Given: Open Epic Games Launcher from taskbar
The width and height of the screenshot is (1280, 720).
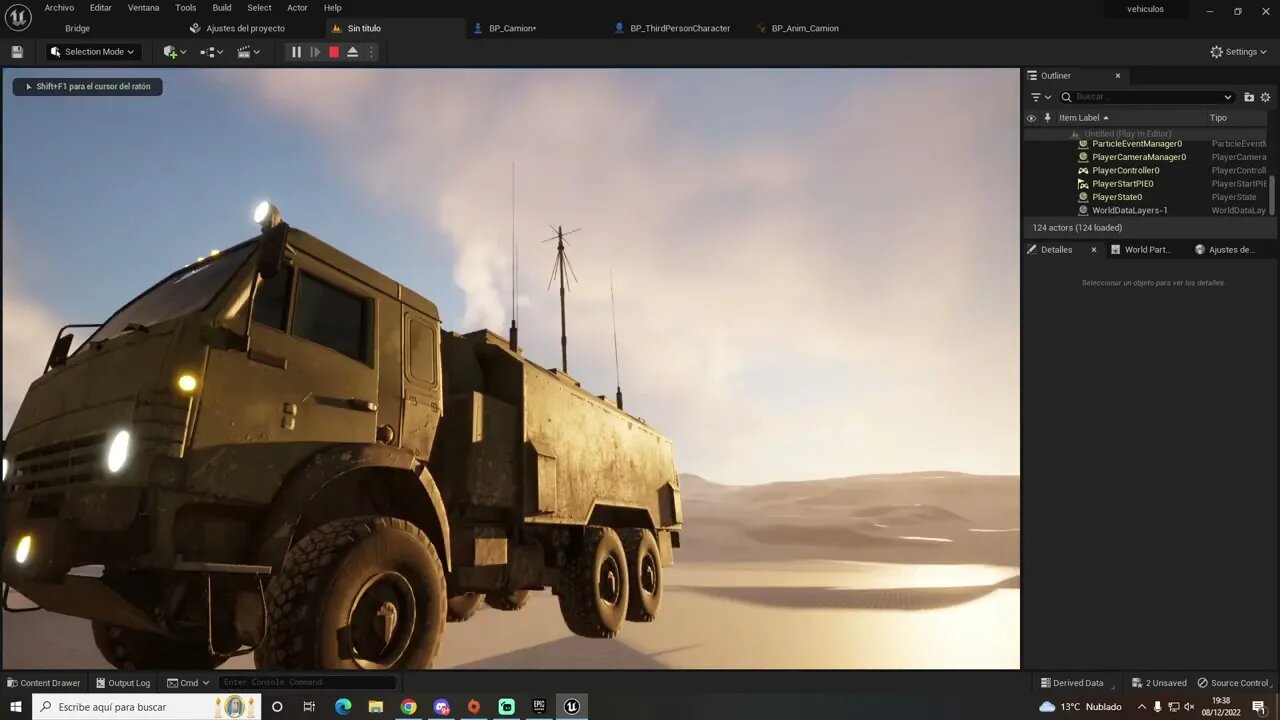Looking at the screenshot, I should point(539,707).
